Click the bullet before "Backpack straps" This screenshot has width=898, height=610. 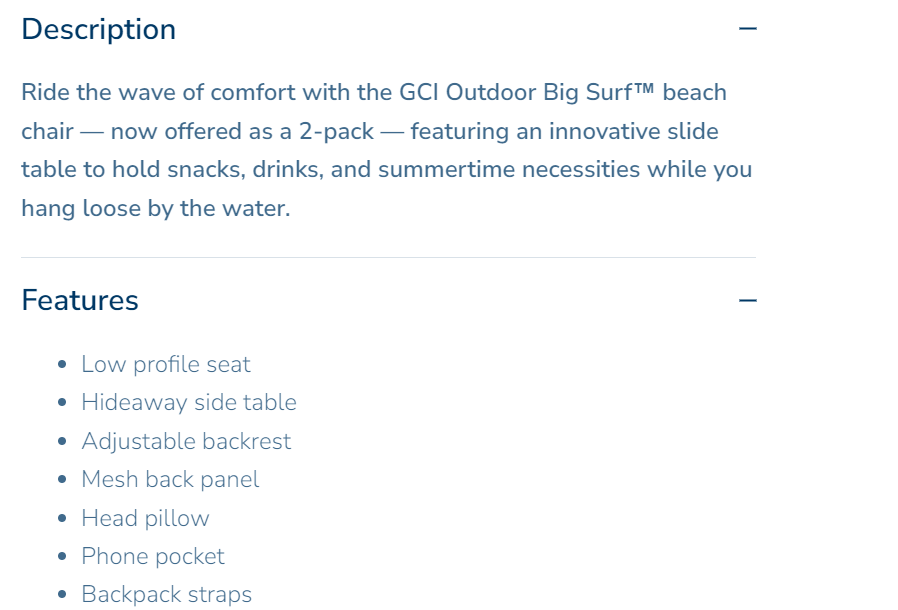click(63, 595)
